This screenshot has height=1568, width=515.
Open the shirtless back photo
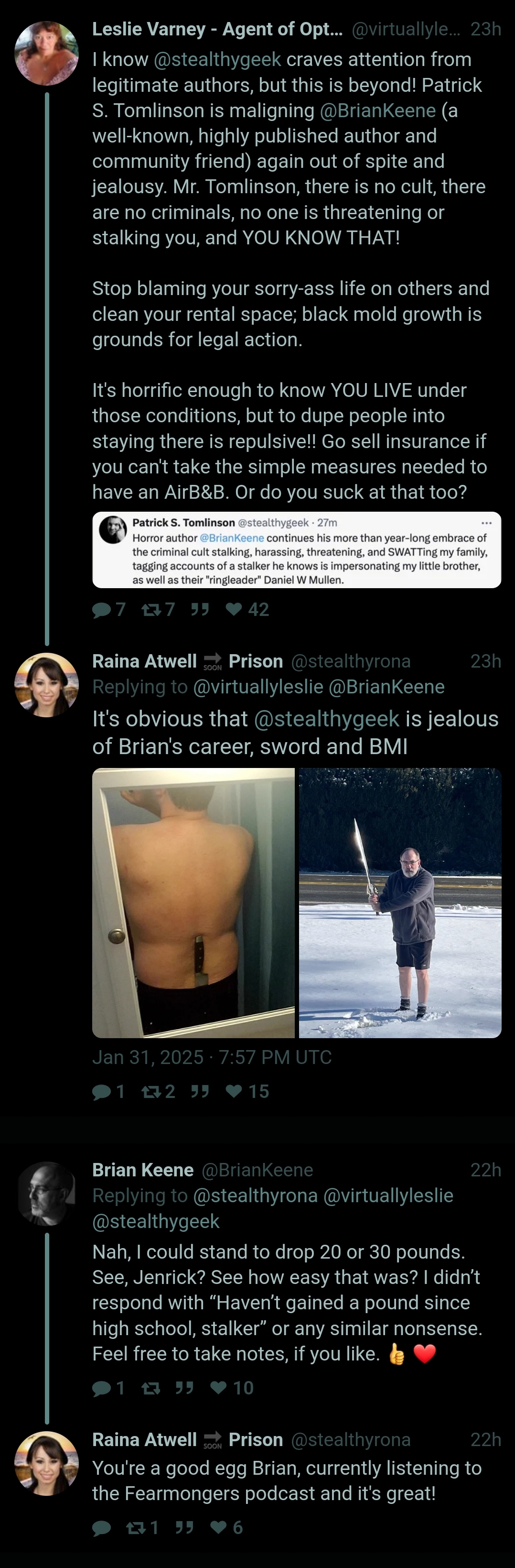click(x=193, y=903)
